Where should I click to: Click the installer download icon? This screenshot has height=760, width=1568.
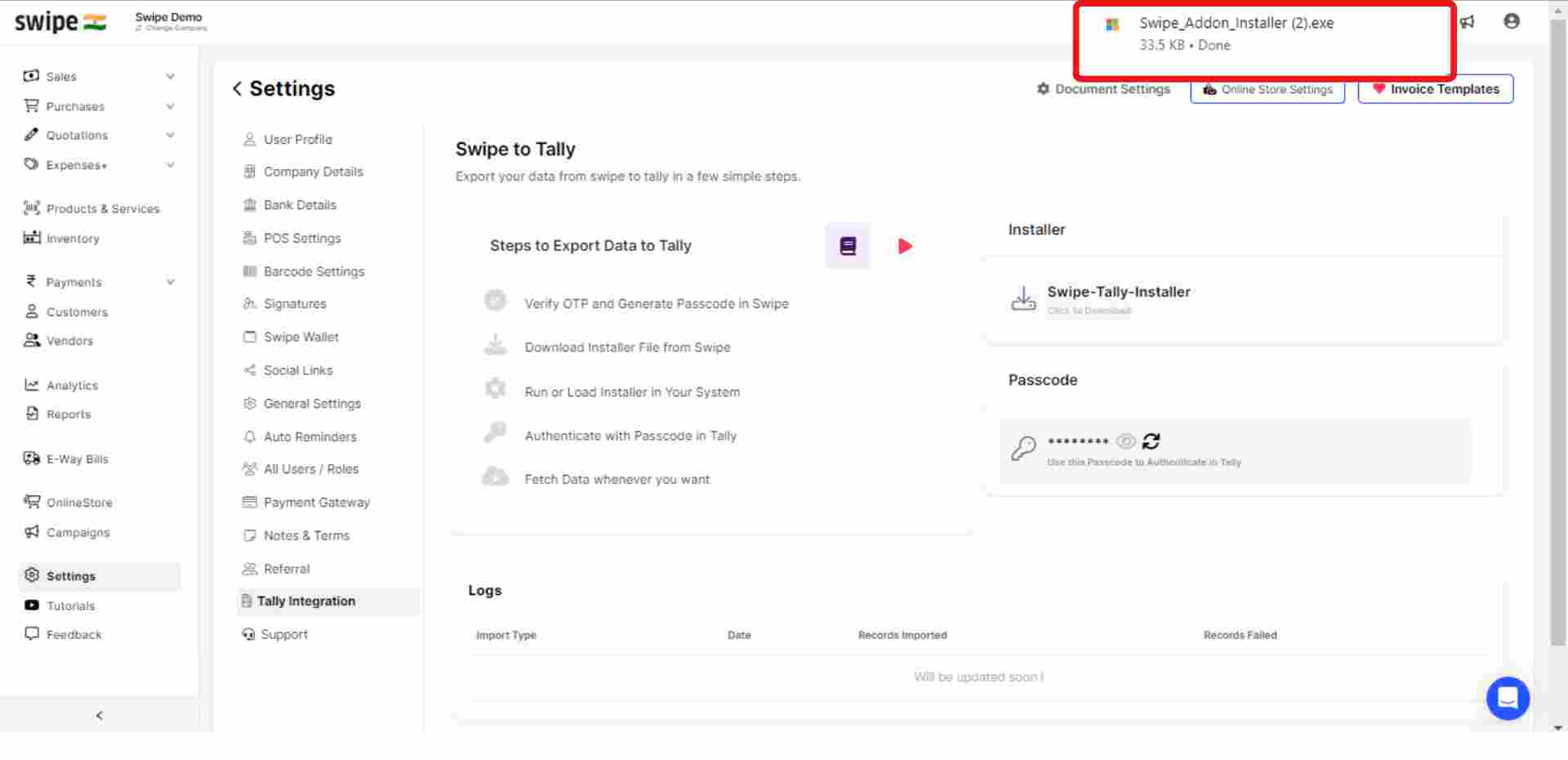coord(1023,299)
